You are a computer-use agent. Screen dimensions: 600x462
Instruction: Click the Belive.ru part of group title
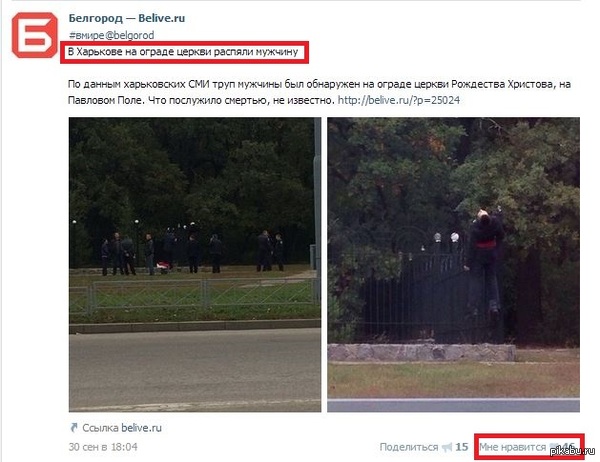(x=161, y=18)
